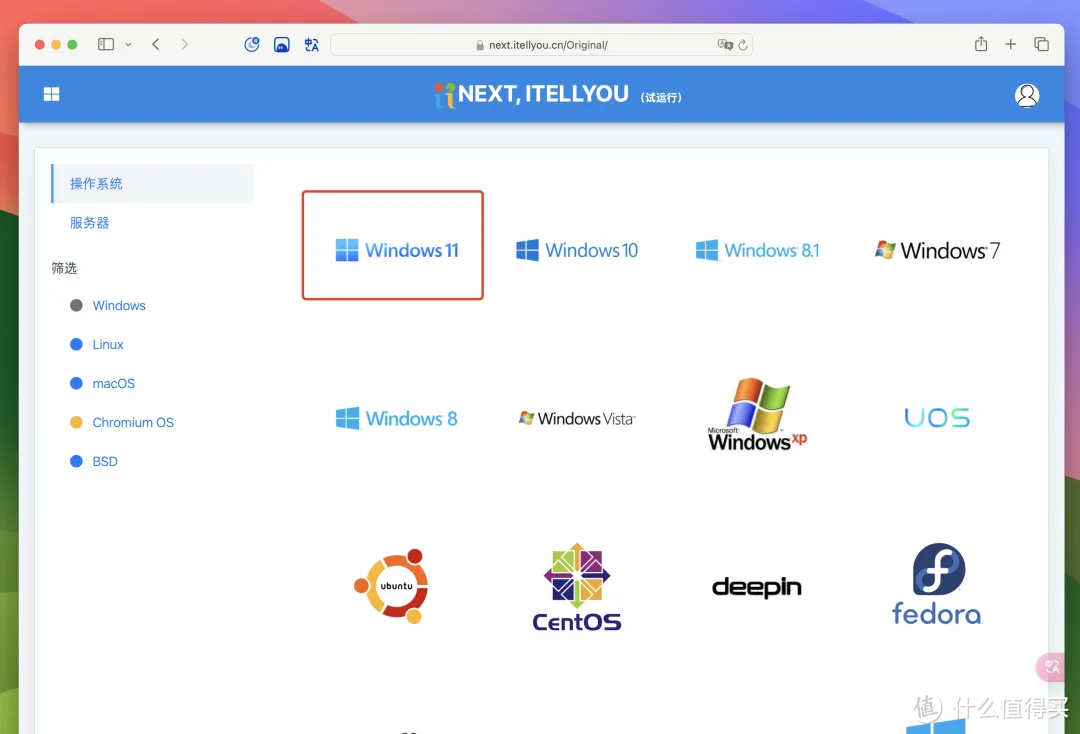Click the translate extension icon in toolbar
The image size is (1080, 734).
[311, 45]
